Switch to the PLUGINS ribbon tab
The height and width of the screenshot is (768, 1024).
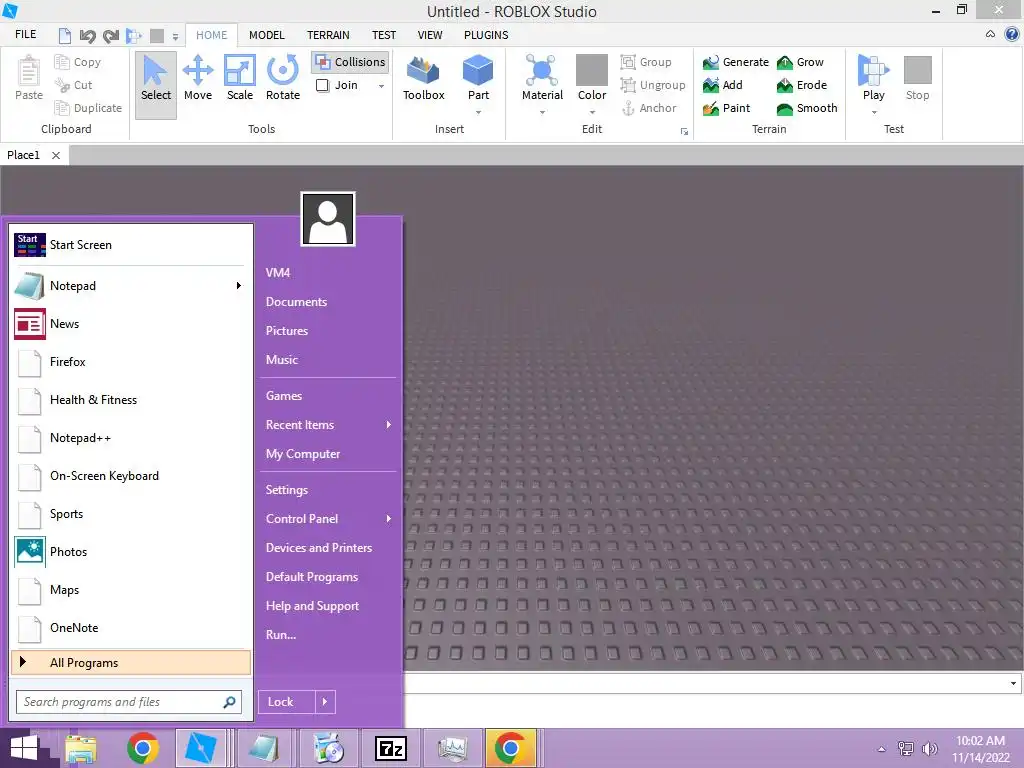pyautogui.click(x=486, y=35)
